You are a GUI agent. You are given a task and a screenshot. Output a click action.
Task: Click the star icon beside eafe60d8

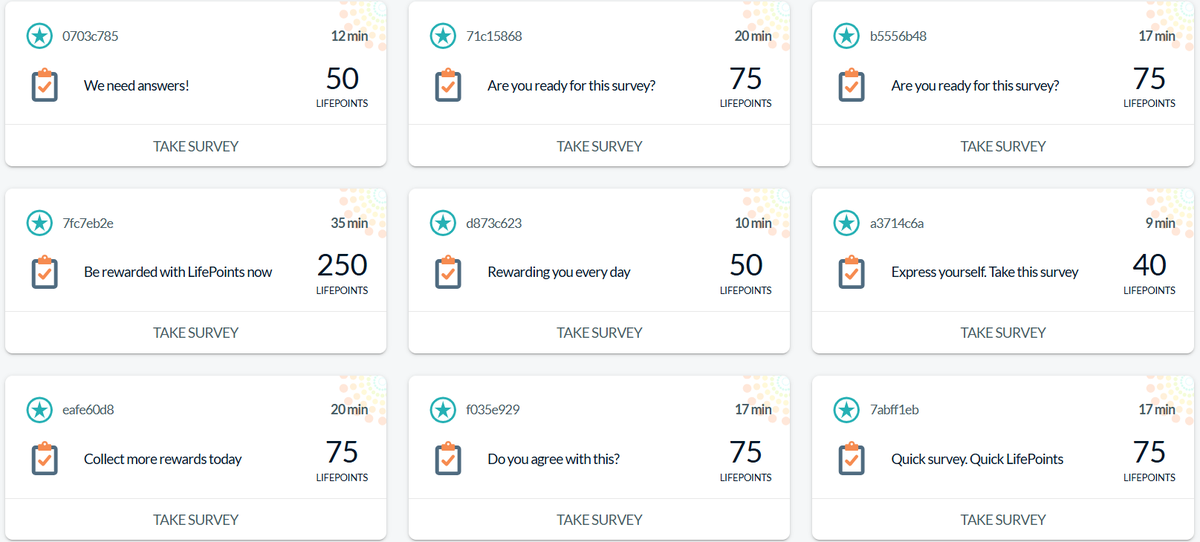pos(39,410)
